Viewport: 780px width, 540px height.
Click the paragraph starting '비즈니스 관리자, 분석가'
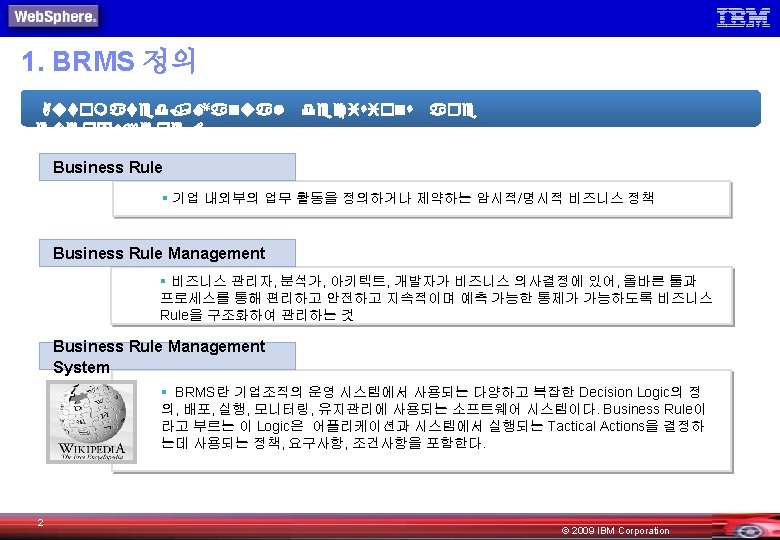(x=436, y=298)
